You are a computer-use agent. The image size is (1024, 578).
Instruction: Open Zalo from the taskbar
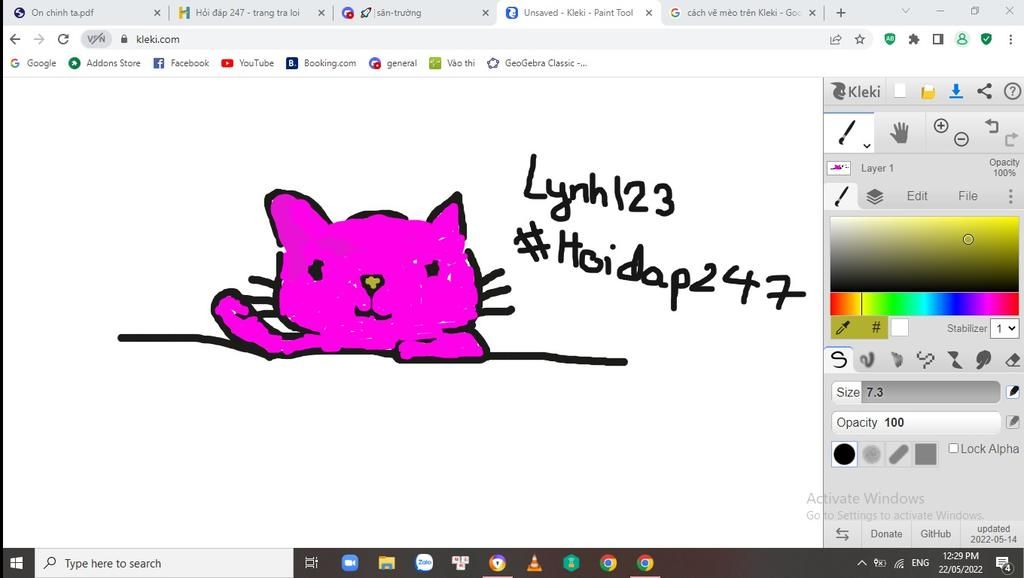tap(424, 563)
